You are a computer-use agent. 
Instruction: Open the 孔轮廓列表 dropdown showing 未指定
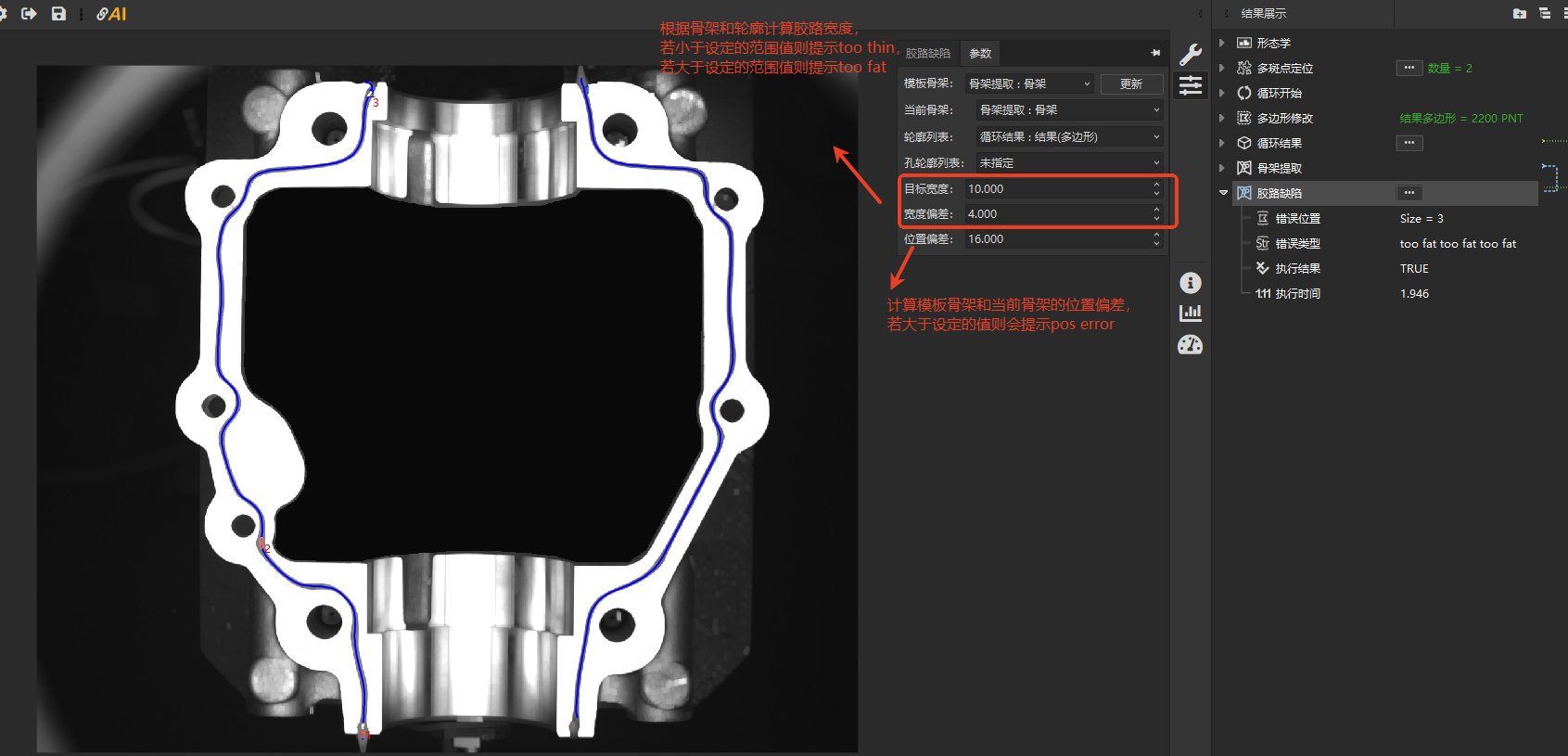click(x=1069, y=162)
